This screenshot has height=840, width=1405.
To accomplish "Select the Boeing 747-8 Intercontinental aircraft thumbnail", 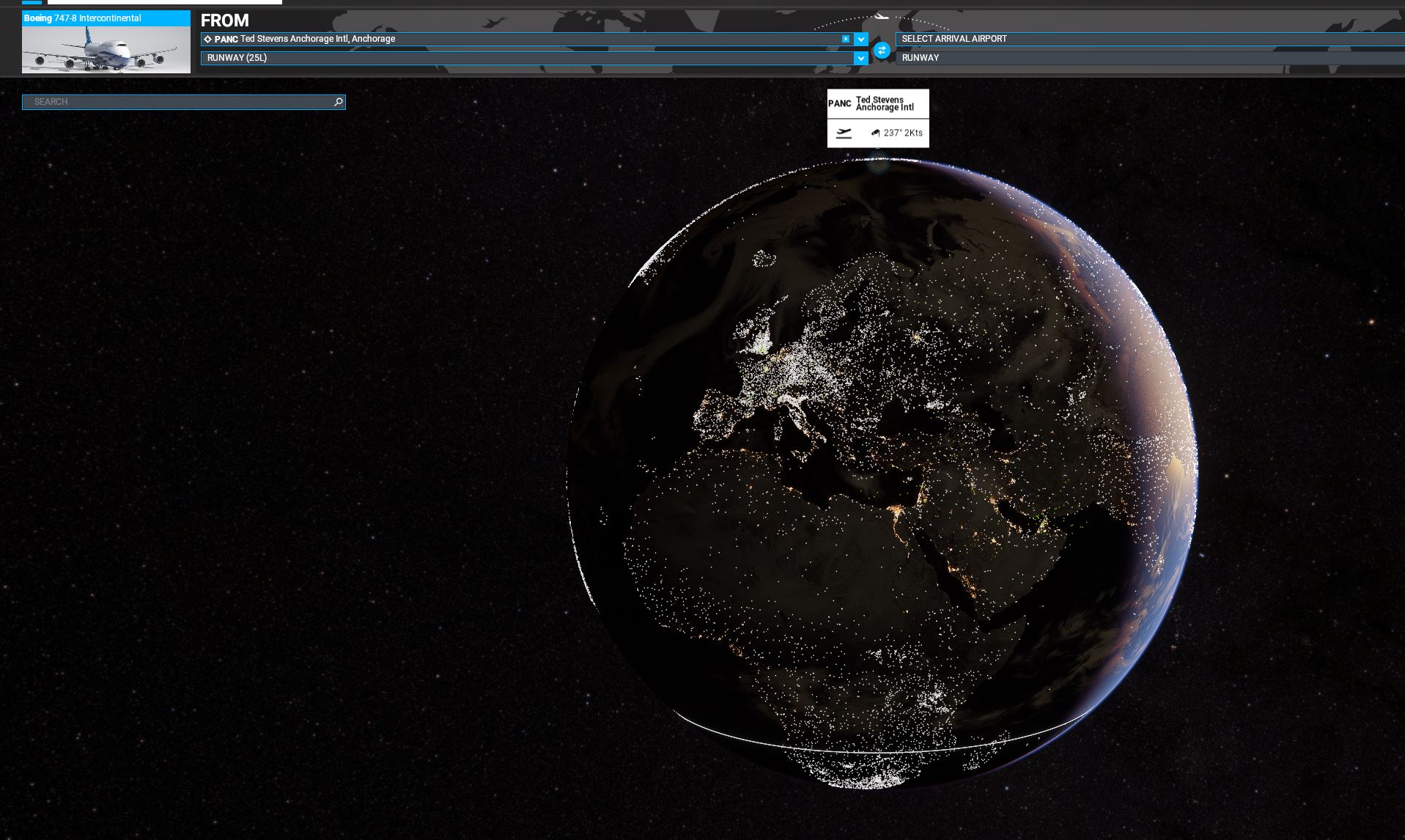I will pos(106,42).
